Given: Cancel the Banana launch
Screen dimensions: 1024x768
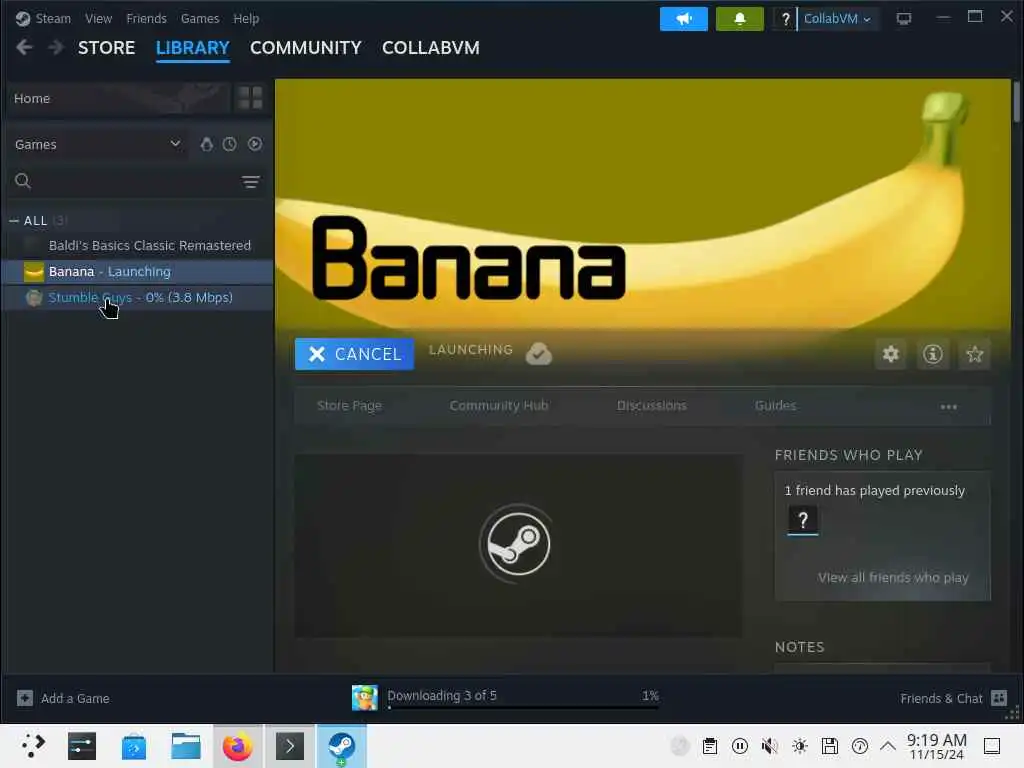Looking at the screenshot, I should [354, 354].
